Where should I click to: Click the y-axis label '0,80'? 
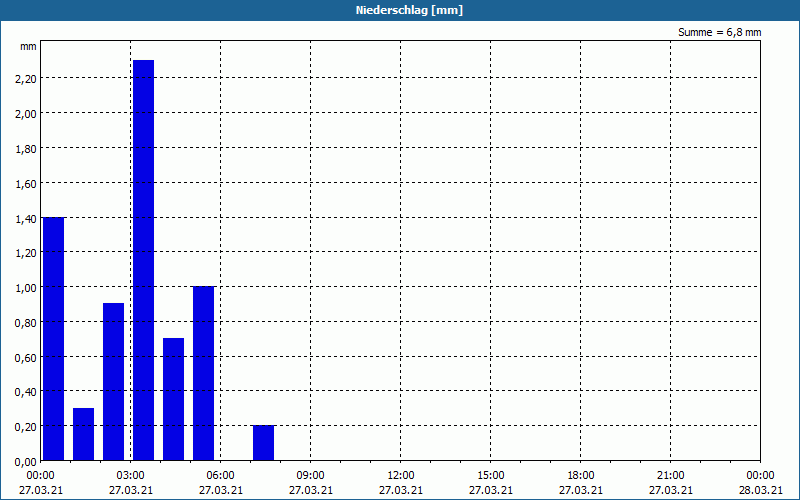point(26,322)
